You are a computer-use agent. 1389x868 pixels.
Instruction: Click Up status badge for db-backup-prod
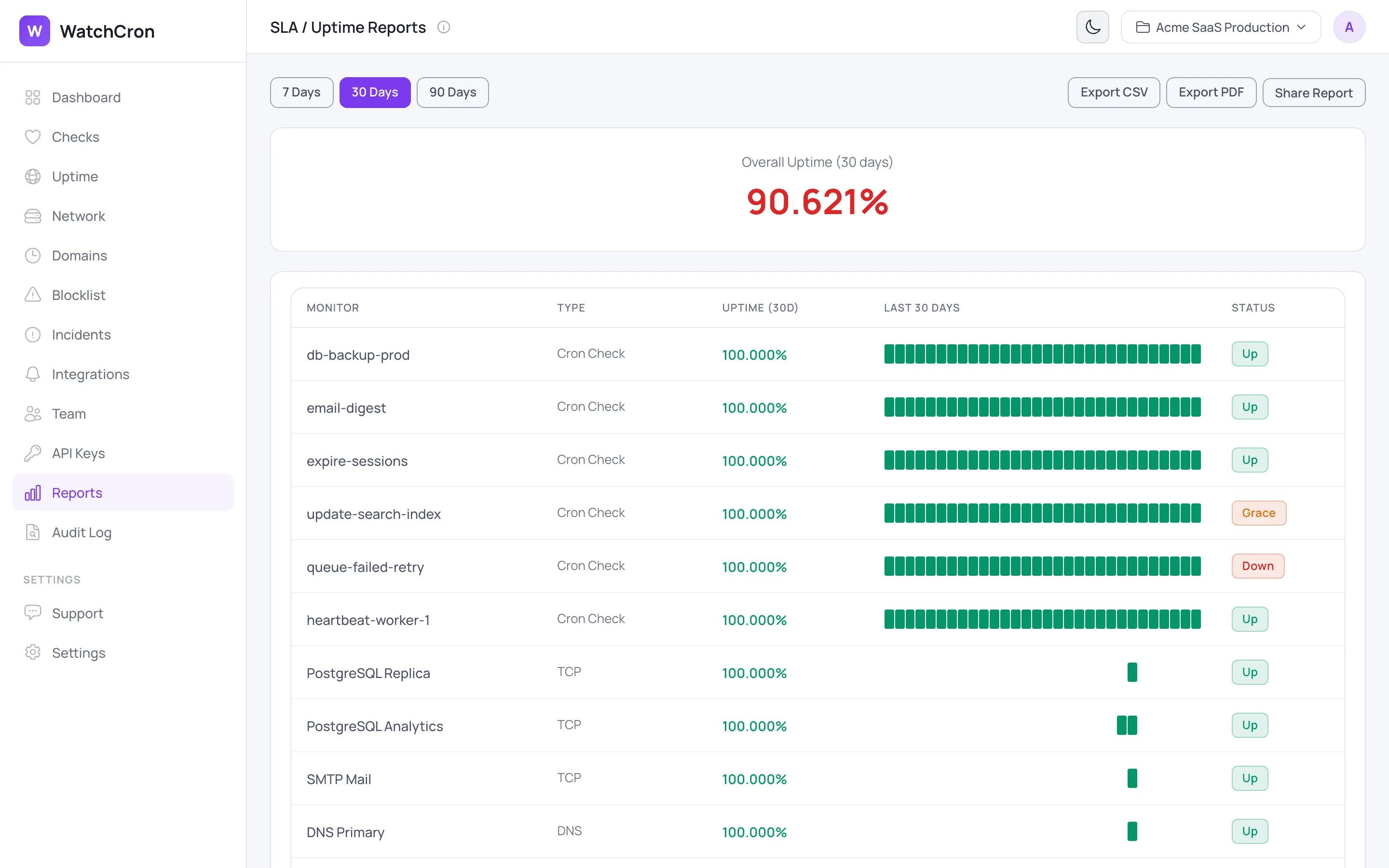[1250, 354]
